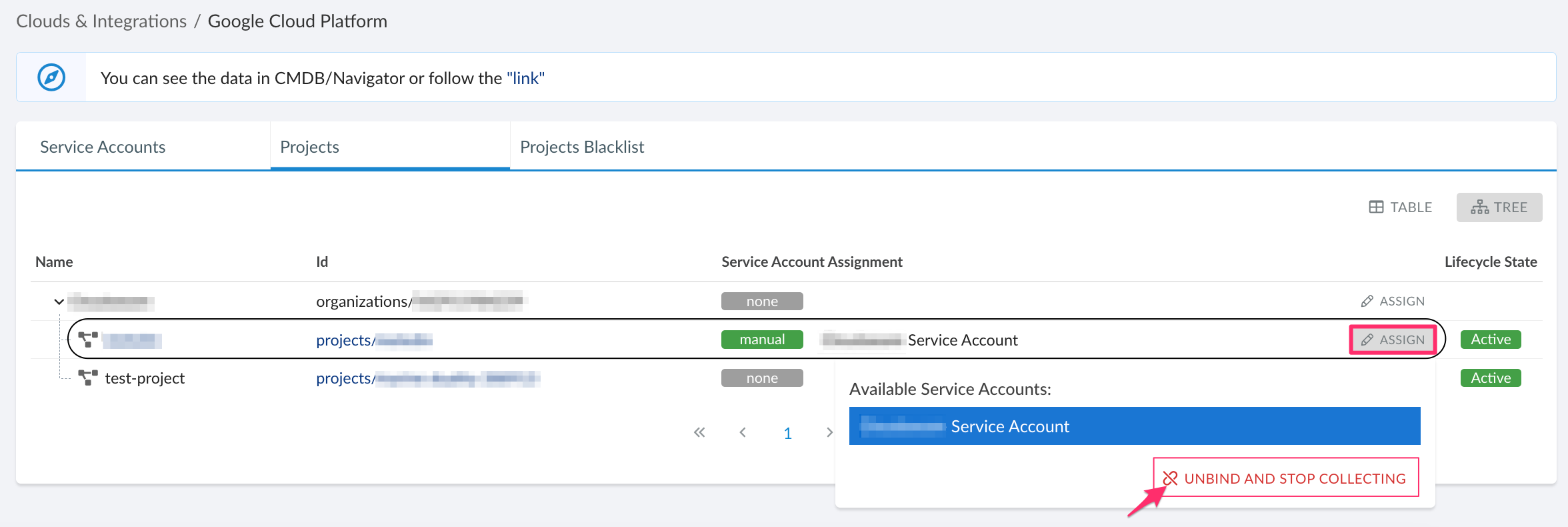
Task: Switch to TREE view
Action: (1499, 207)
